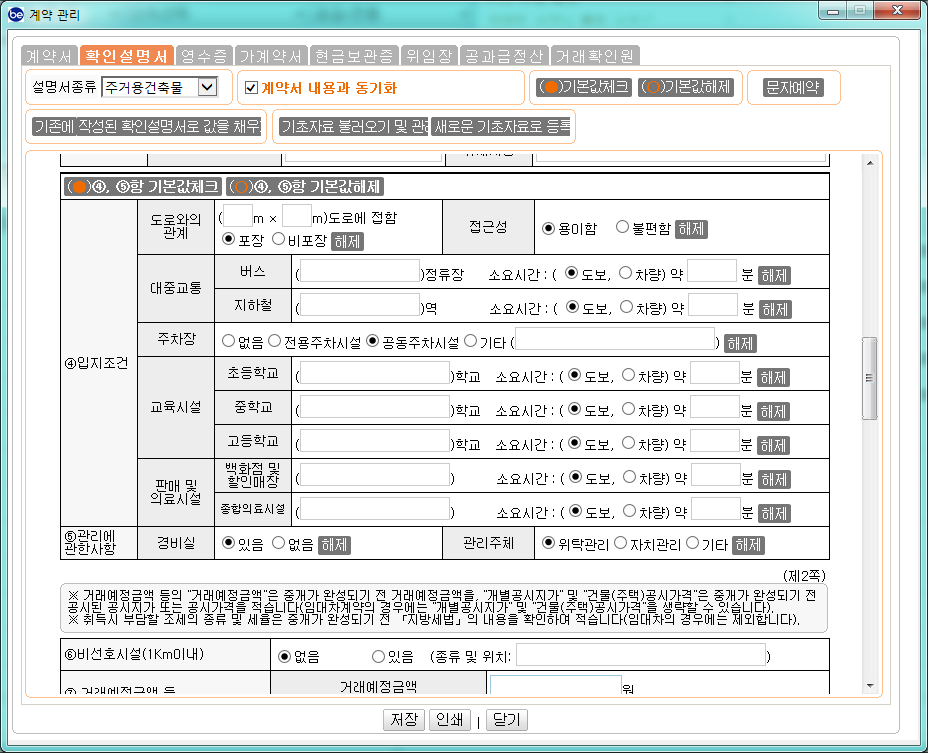
Task: Click the ④, ⑤항 기본값해제 button
Action: (x=305, y=187)
